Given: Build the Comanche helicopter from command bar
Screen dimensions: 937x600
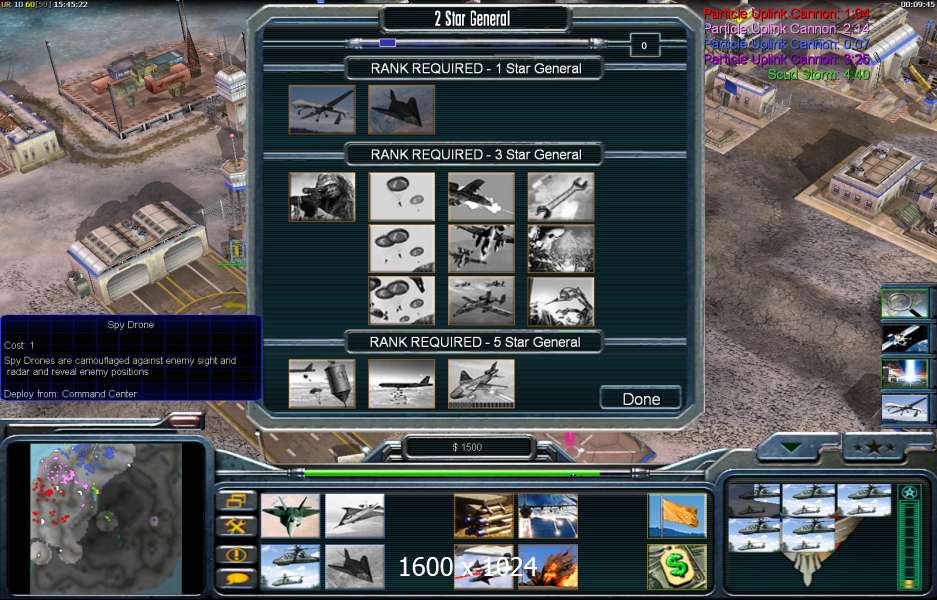Looking at the screenshot, I should (x=290, y=567).
